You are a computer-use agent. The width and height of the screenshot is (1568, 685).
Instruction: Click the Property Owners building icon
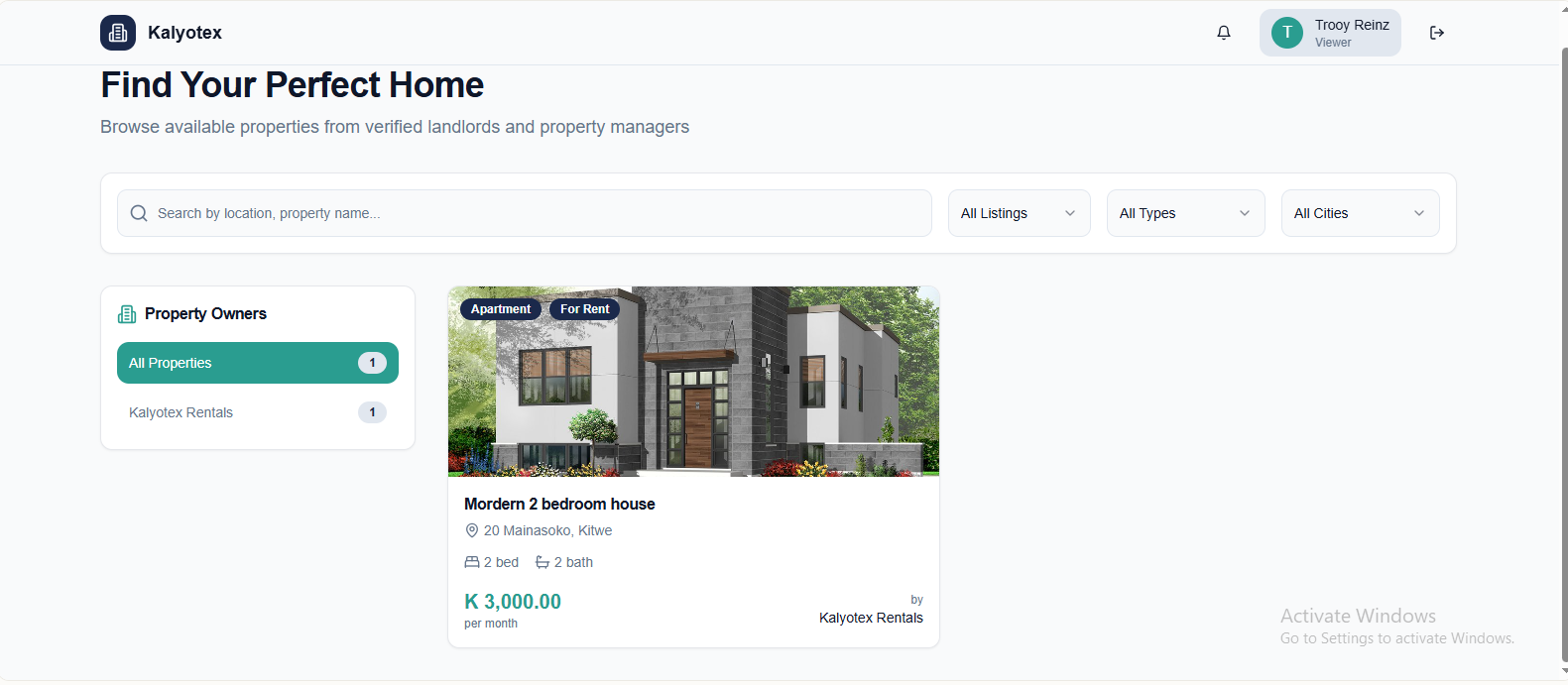tap(127, 314)
